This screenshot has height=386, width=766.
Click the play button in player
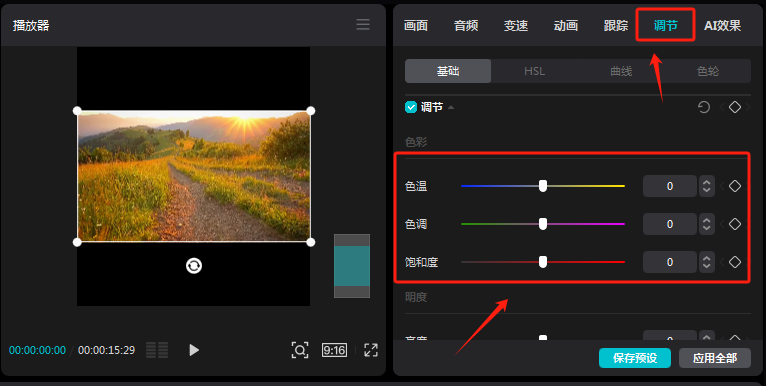point(194,350)
